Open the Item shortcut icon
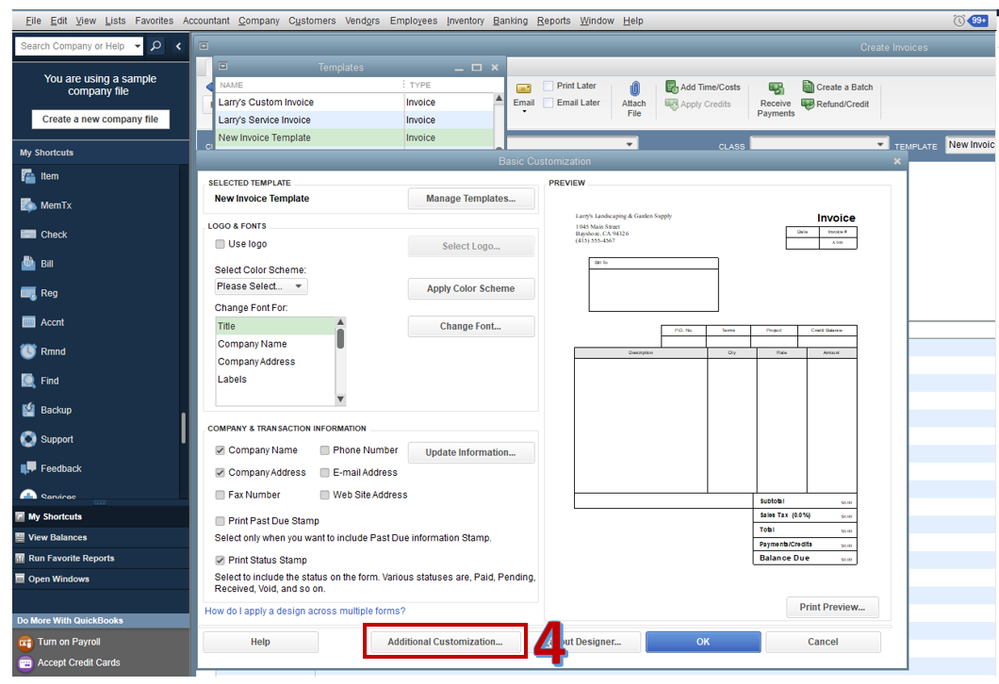Screen dimensions: 999x684 (x=28, y=176)
